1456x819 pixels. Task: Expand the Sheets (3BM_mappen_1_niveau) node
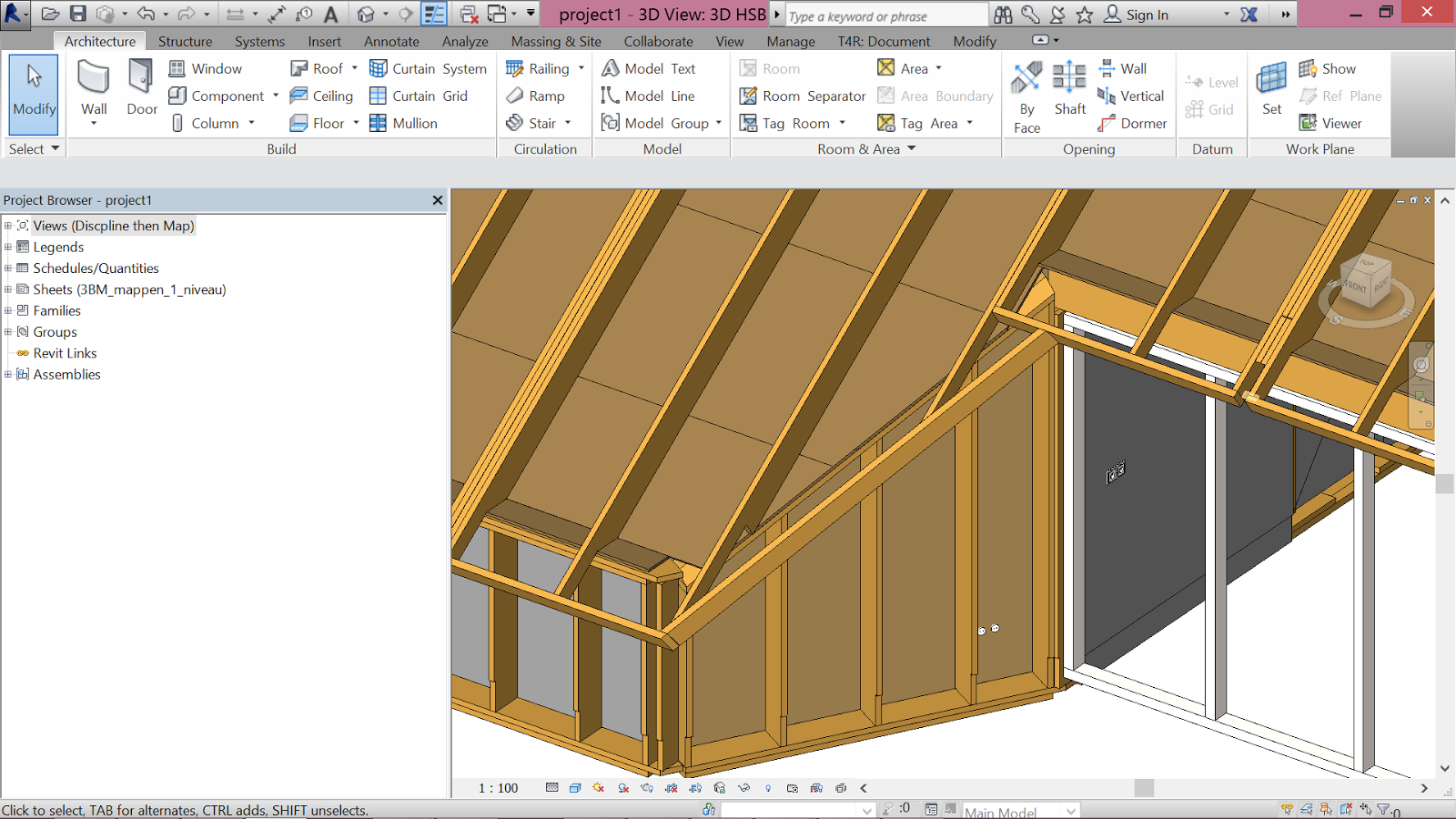(x=8, y=289)
